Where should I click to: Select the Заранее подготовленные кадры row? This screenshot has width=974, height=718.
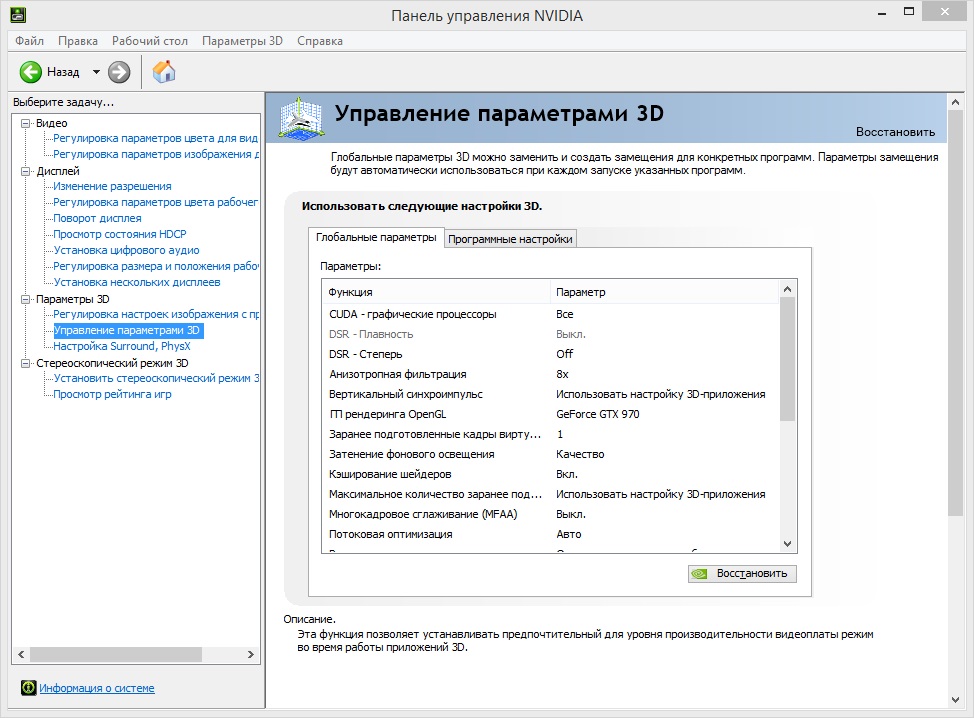[x=550, y=434]
